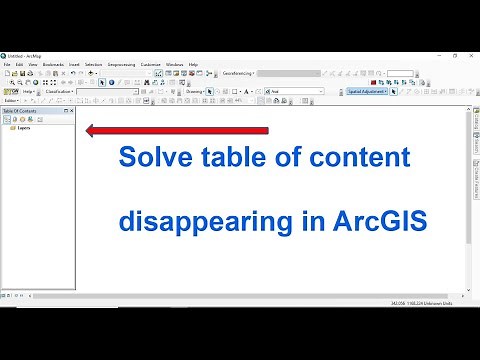Click the text box beside the Georeferencing tools

tap(400, 73)
